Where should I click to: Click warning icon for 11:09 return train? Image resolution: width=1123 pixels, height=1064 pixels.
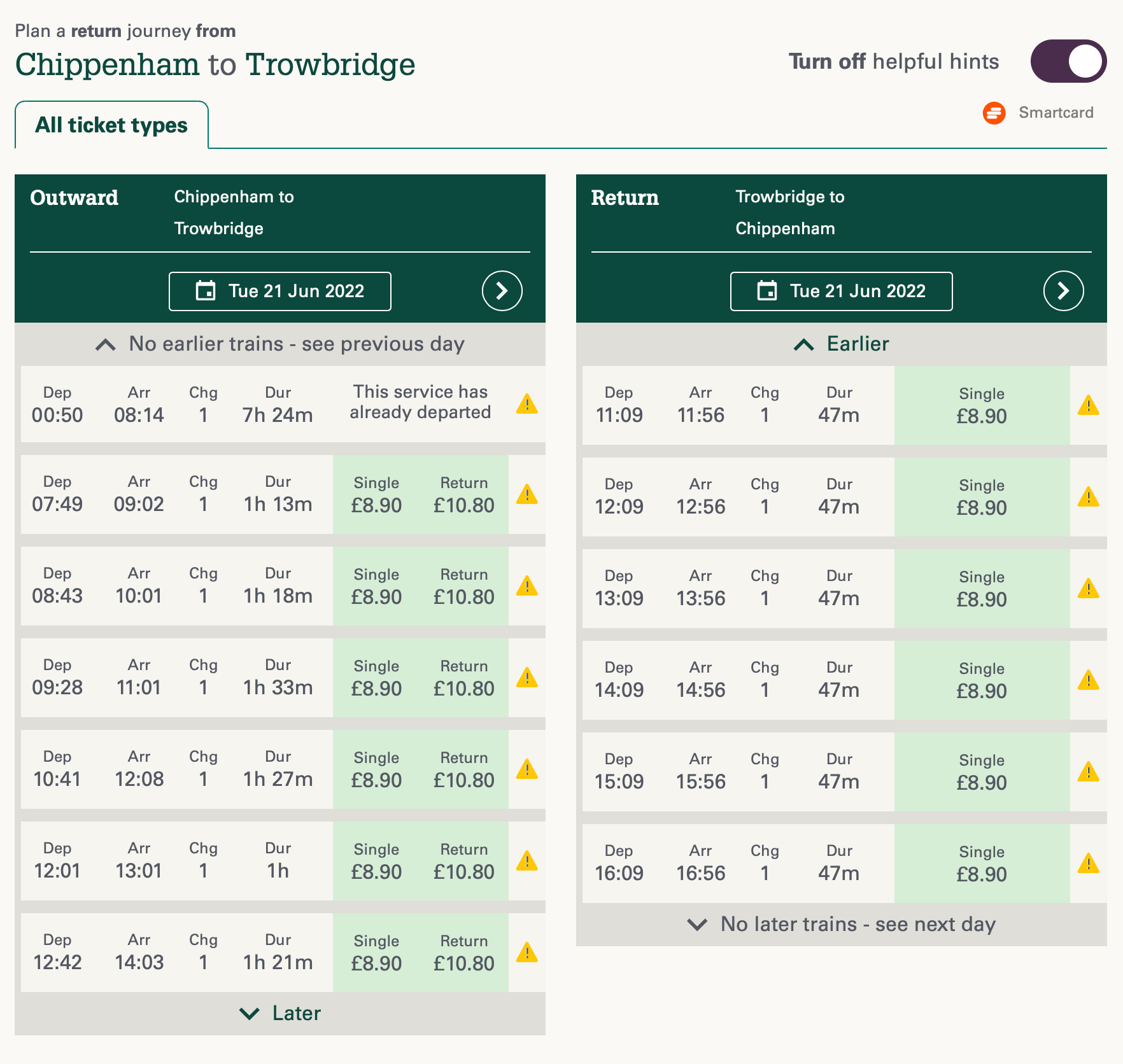[x=1088, y=405]
